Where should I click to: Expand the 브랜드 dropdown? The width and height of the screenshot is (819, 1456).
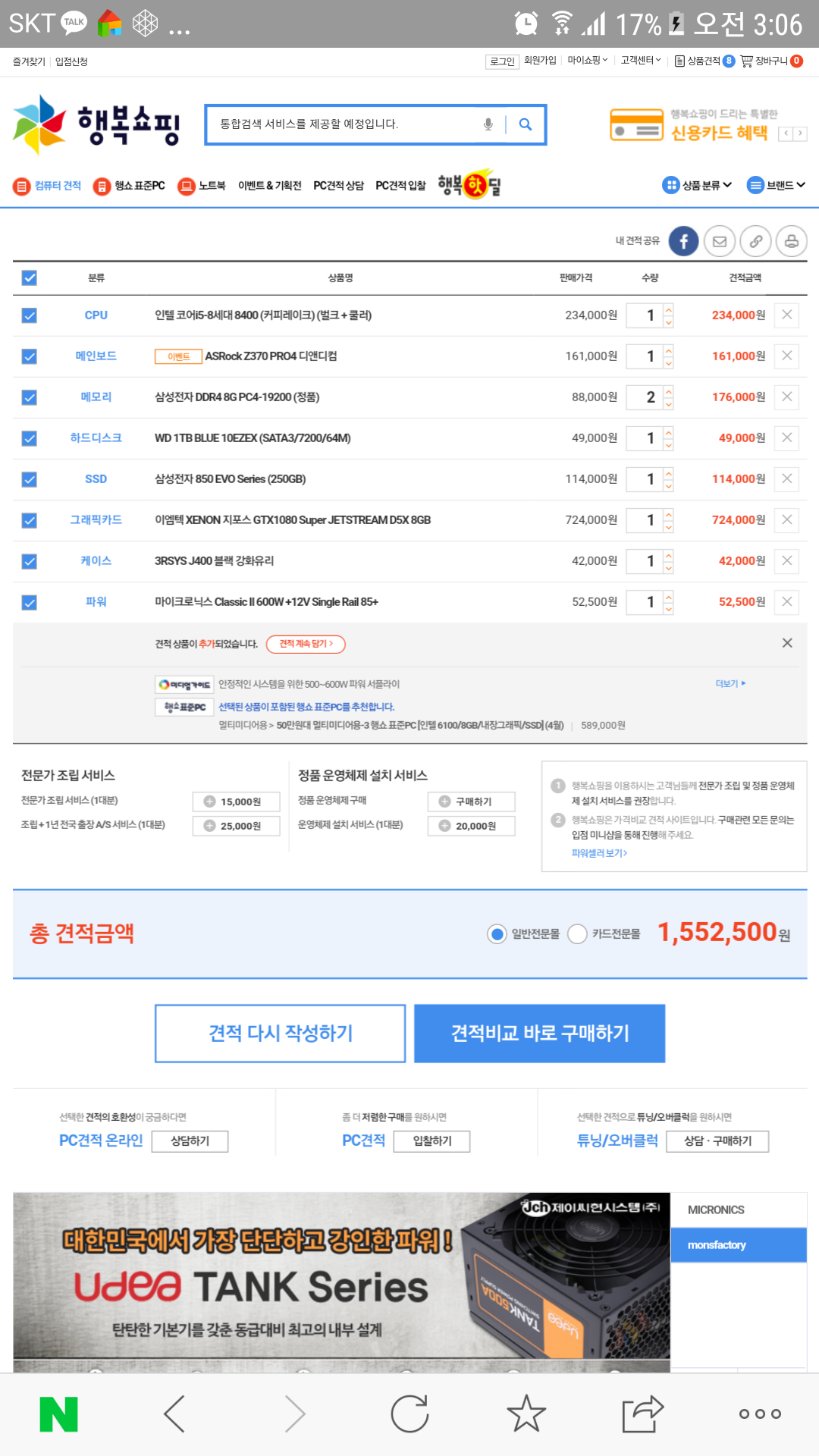[777, 185]
